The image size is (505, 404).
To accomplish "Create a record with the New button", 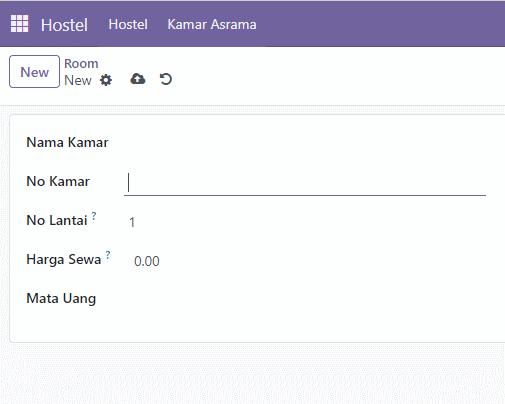I will tap(34, 72).
